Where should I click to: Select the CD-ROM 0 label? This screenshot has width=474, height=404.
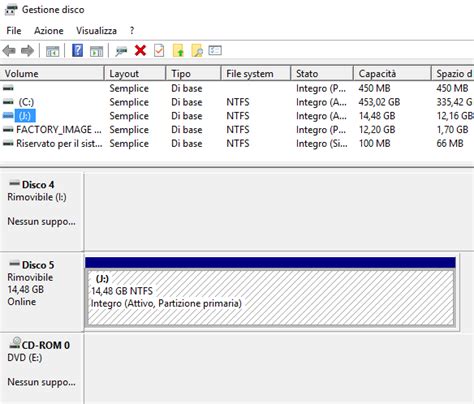point(46,345)
